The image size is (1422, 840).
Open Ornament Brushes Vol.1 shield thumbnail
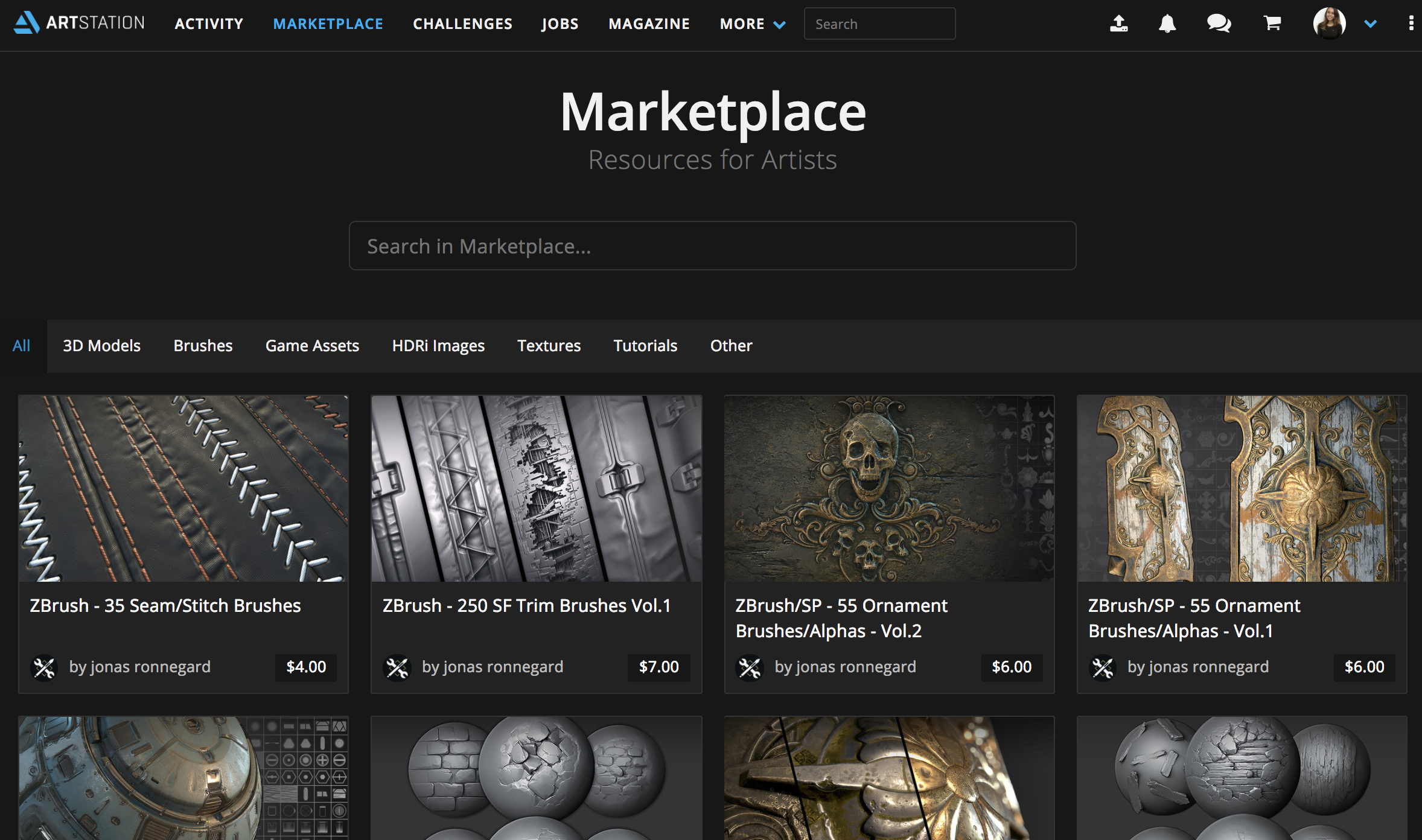(x=1242, y=489)
